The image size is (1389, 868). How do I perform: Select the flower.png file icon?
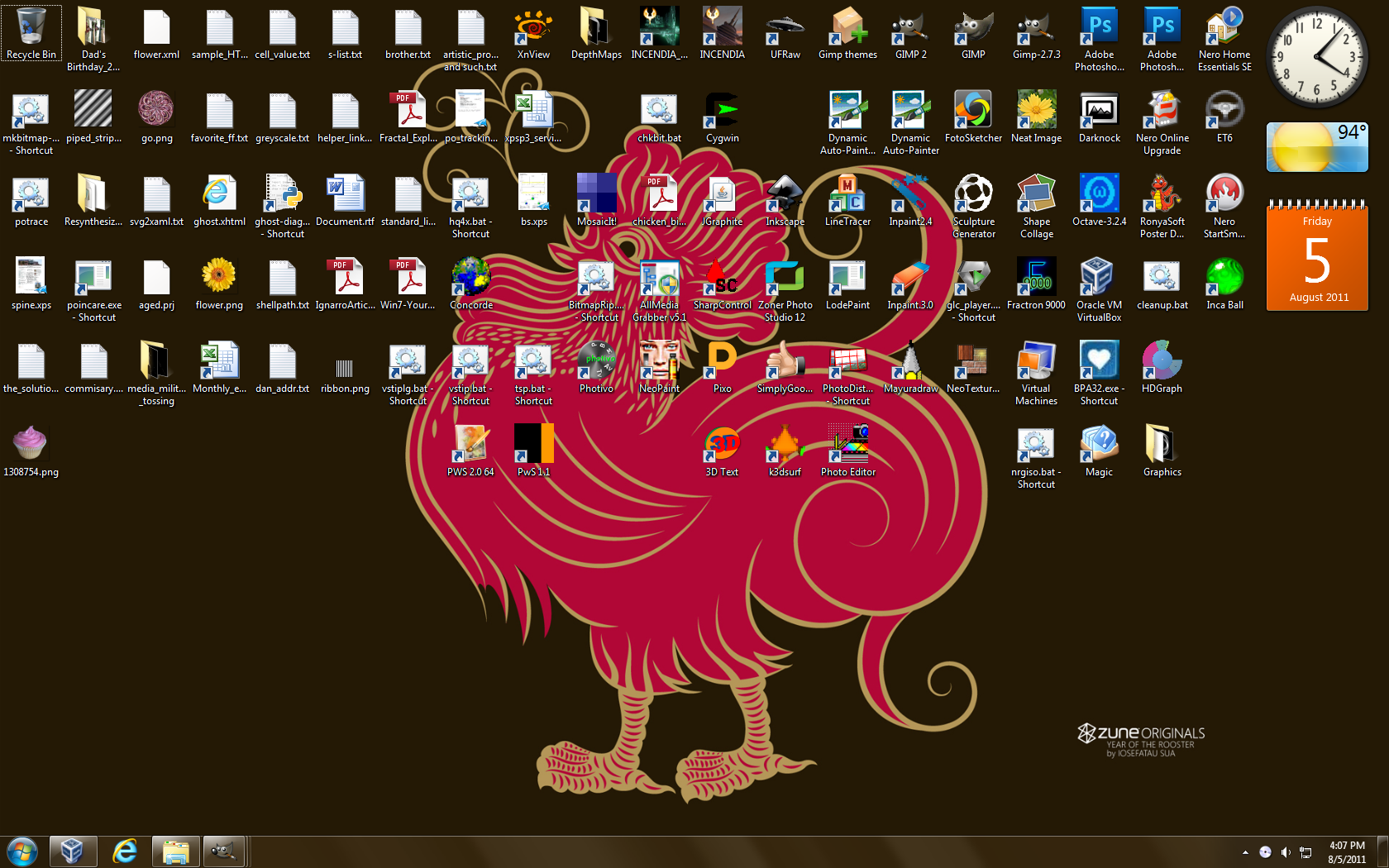pos(219,284)
